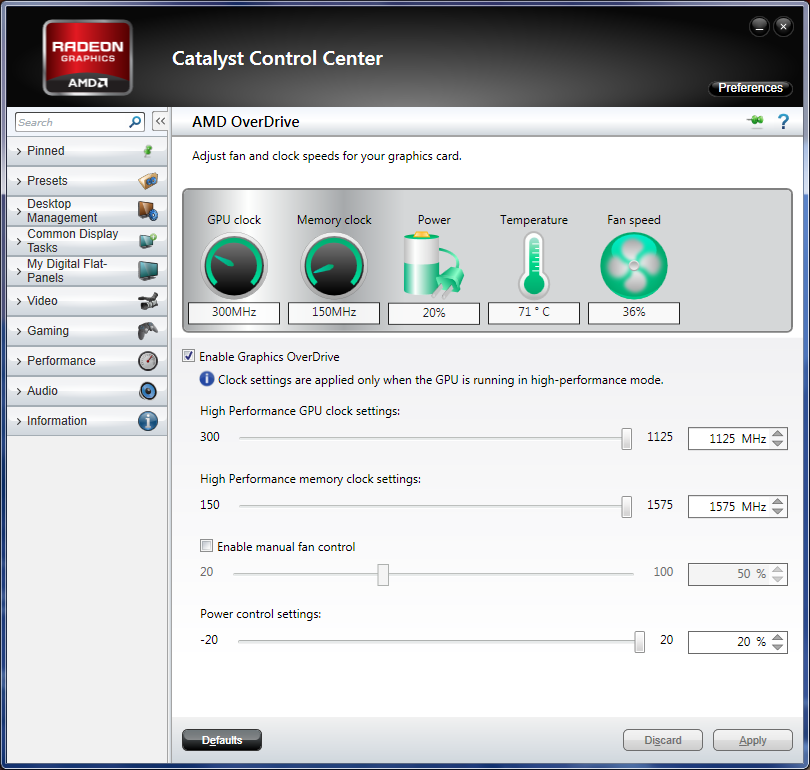Click the Gaming controller icon
The width and height of the screenshot is (810, 770).
coord(148,331)
